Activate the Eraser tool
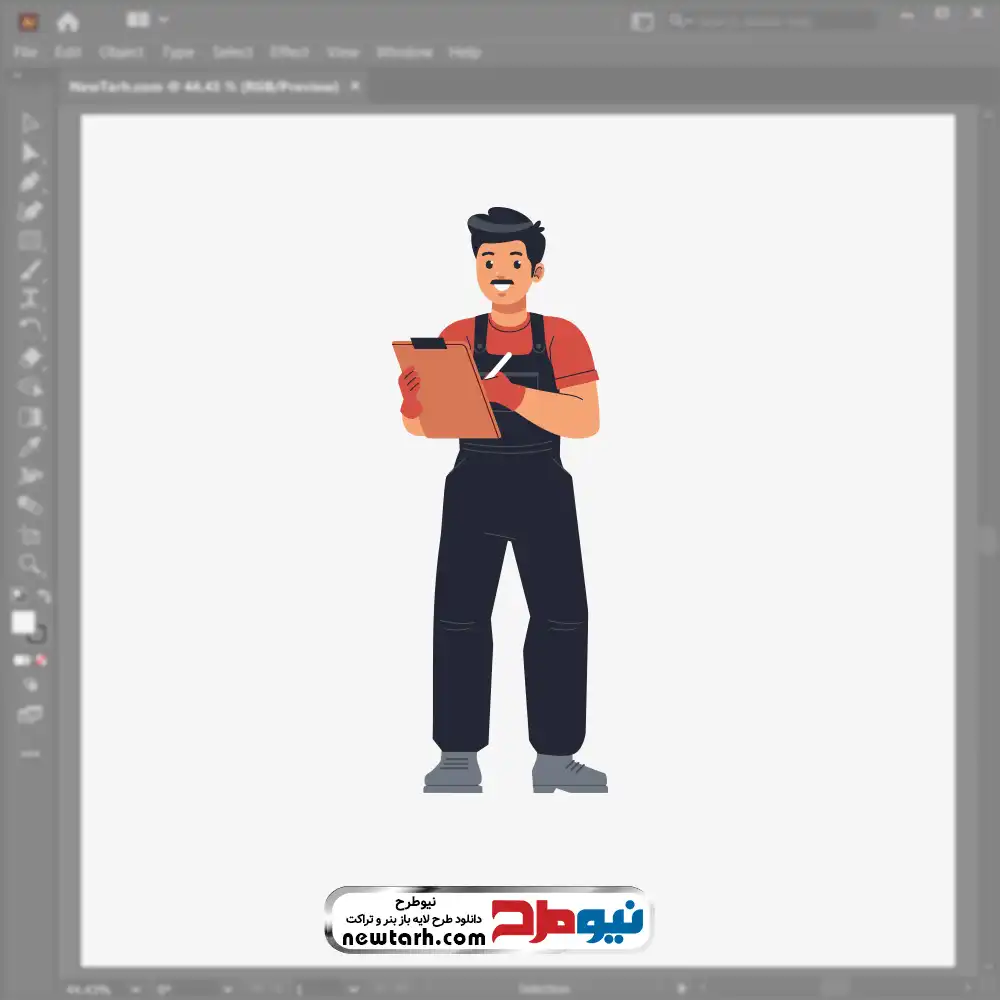The height and width of the screenshot is (1000, 1000). (30, 357)
